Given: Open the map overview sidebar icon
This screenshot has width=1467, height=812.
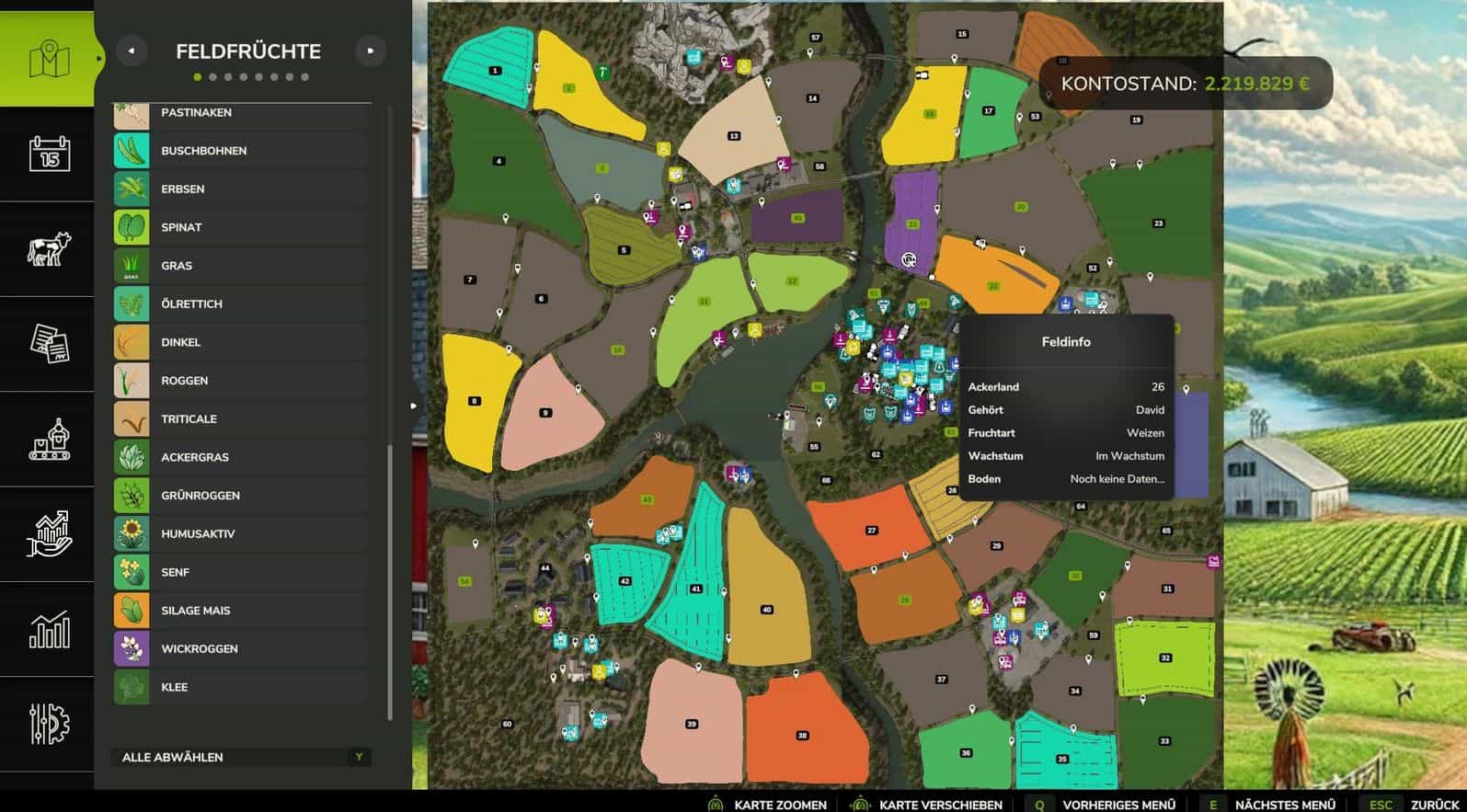Looking at the screenshot, I should click(x=48, y=60).
